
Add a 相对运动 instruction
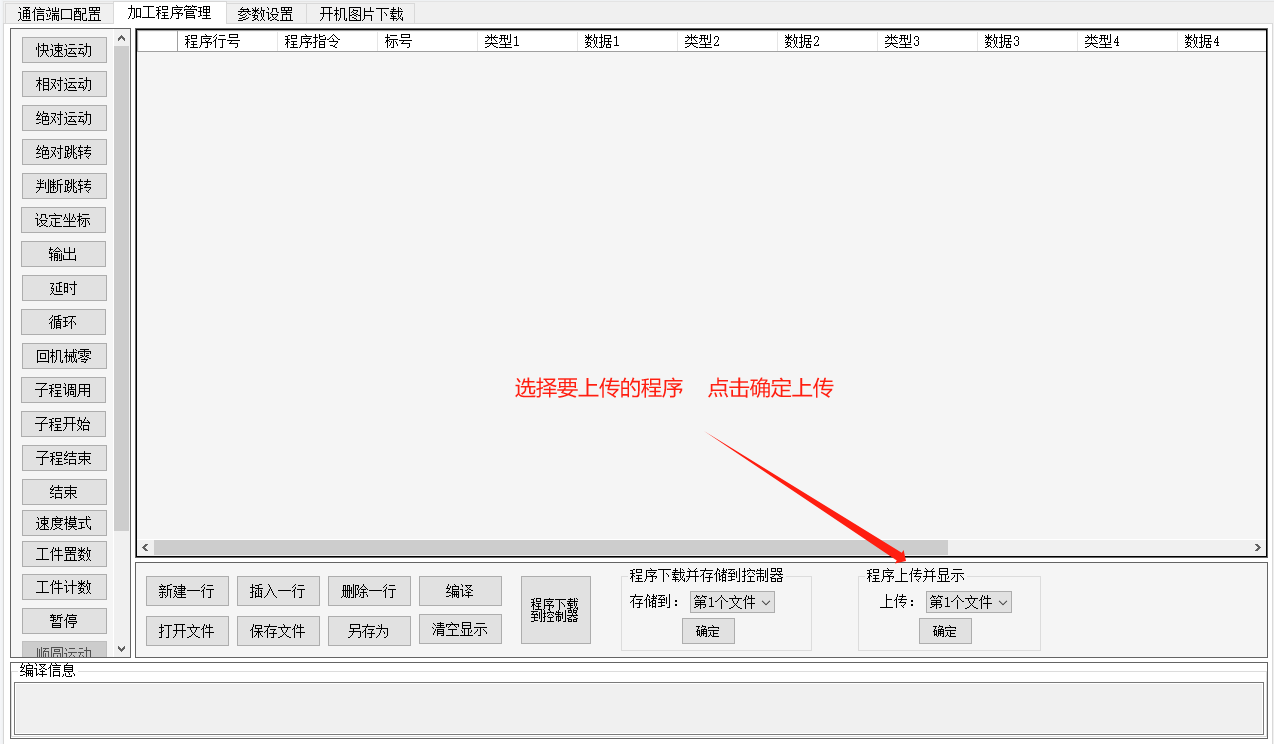point(64,85)
